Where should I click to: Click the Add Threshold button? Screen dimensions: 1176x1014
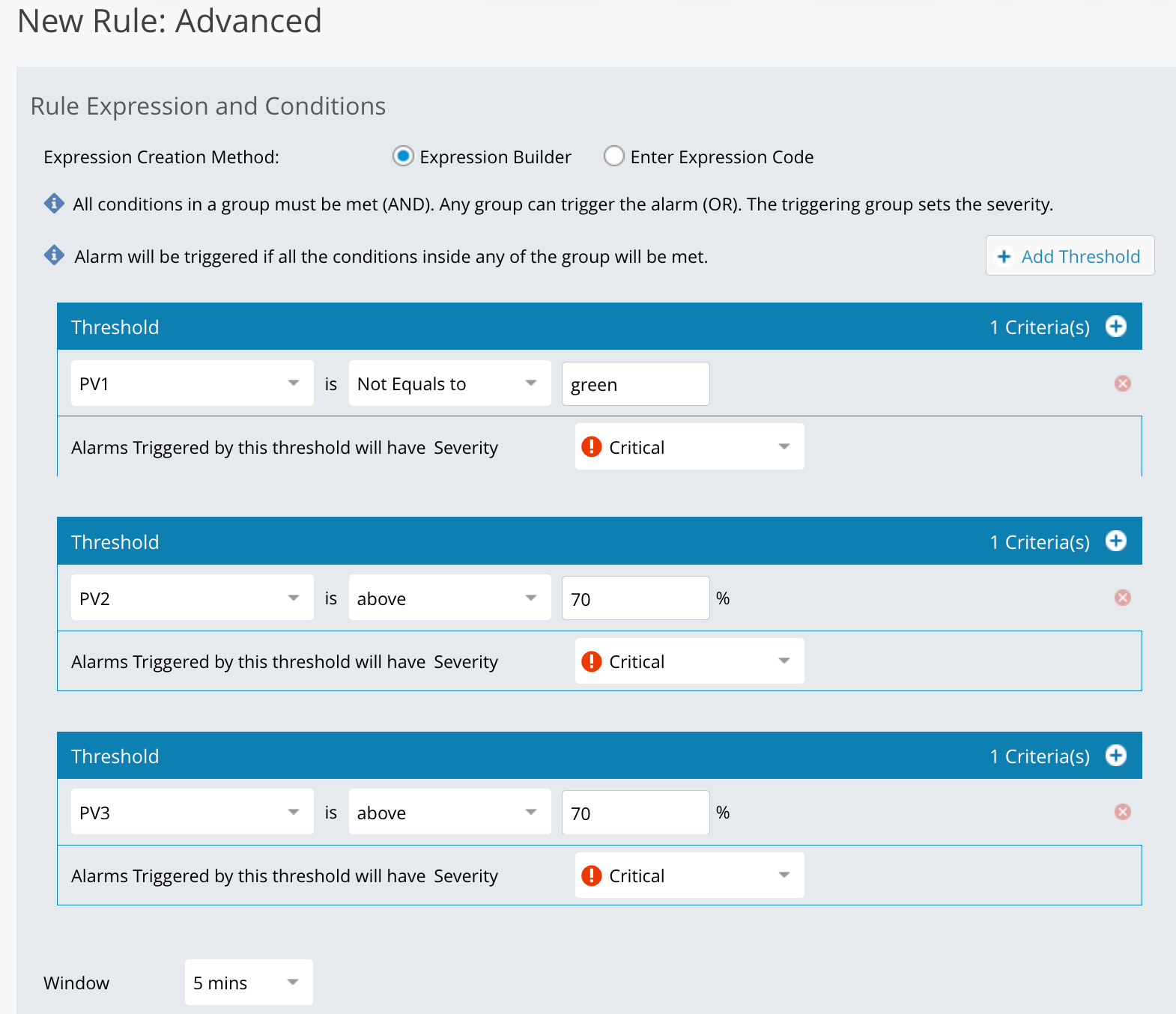pyautogui.click(x=1069, y=256)
